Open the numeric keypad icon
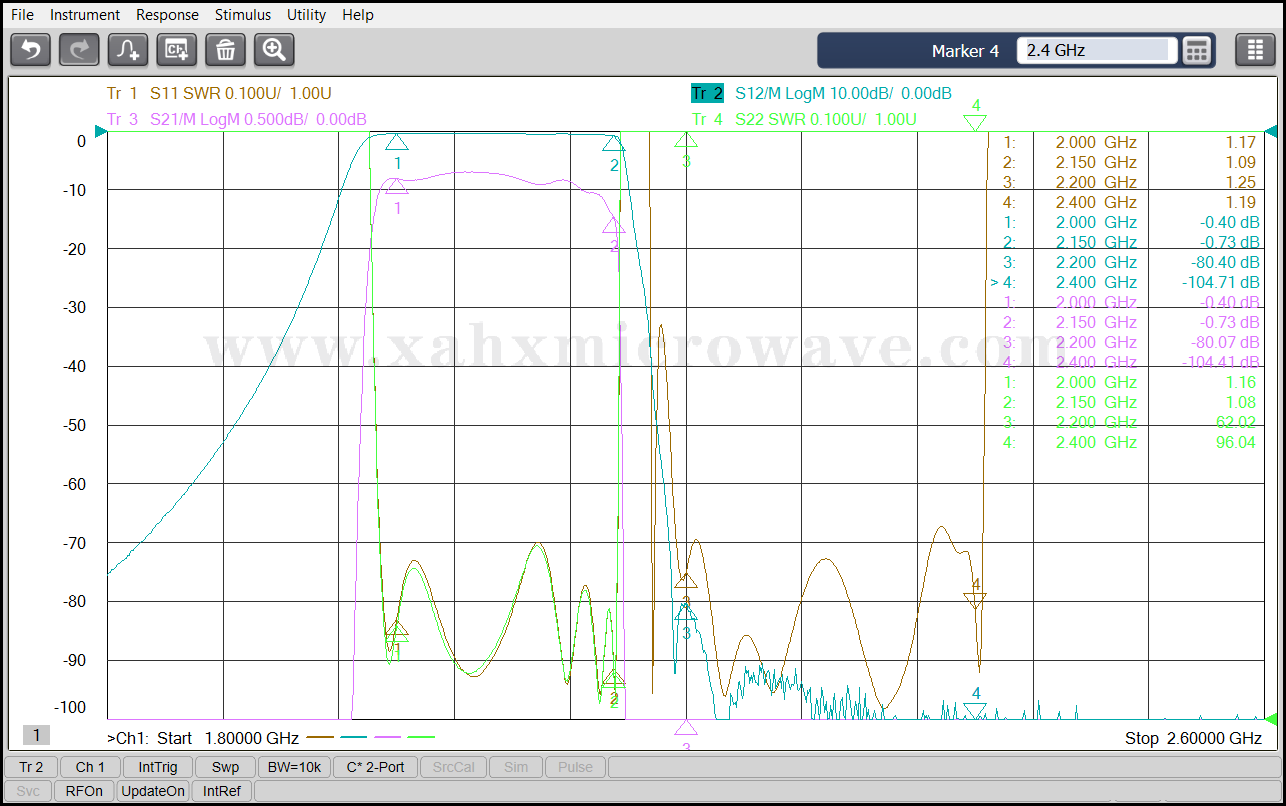Viewport: 1286px width, 806px height. [1197, 50]
